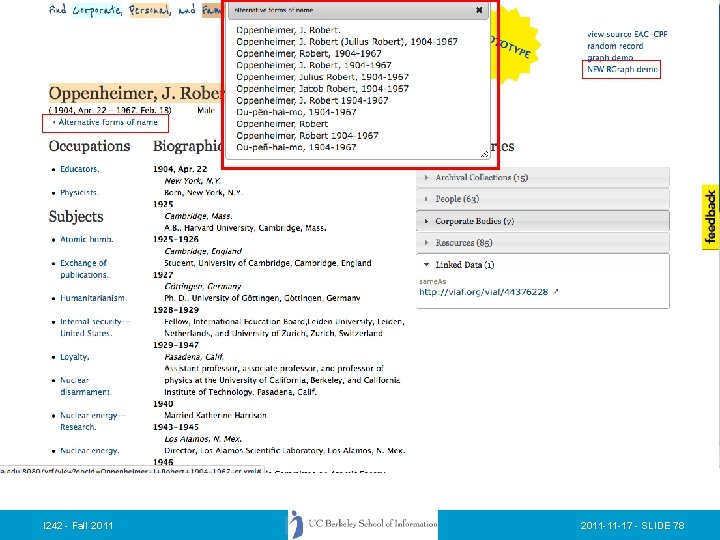Open the viaf.org/viaf/44376228 link

484,292
